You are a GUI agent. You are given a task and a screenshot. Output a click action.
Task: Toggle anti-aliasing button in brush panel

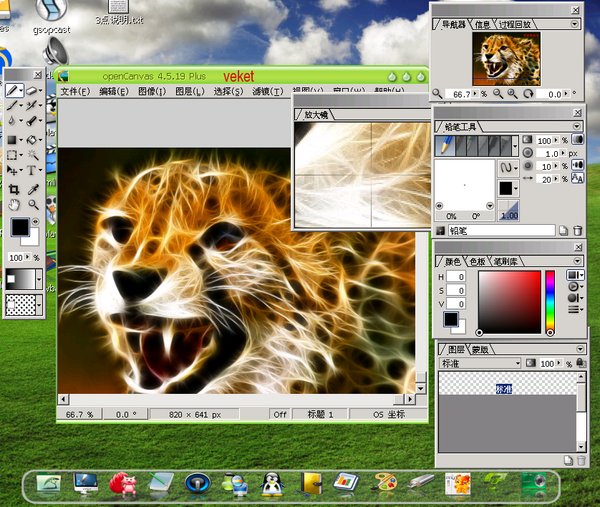577,178
